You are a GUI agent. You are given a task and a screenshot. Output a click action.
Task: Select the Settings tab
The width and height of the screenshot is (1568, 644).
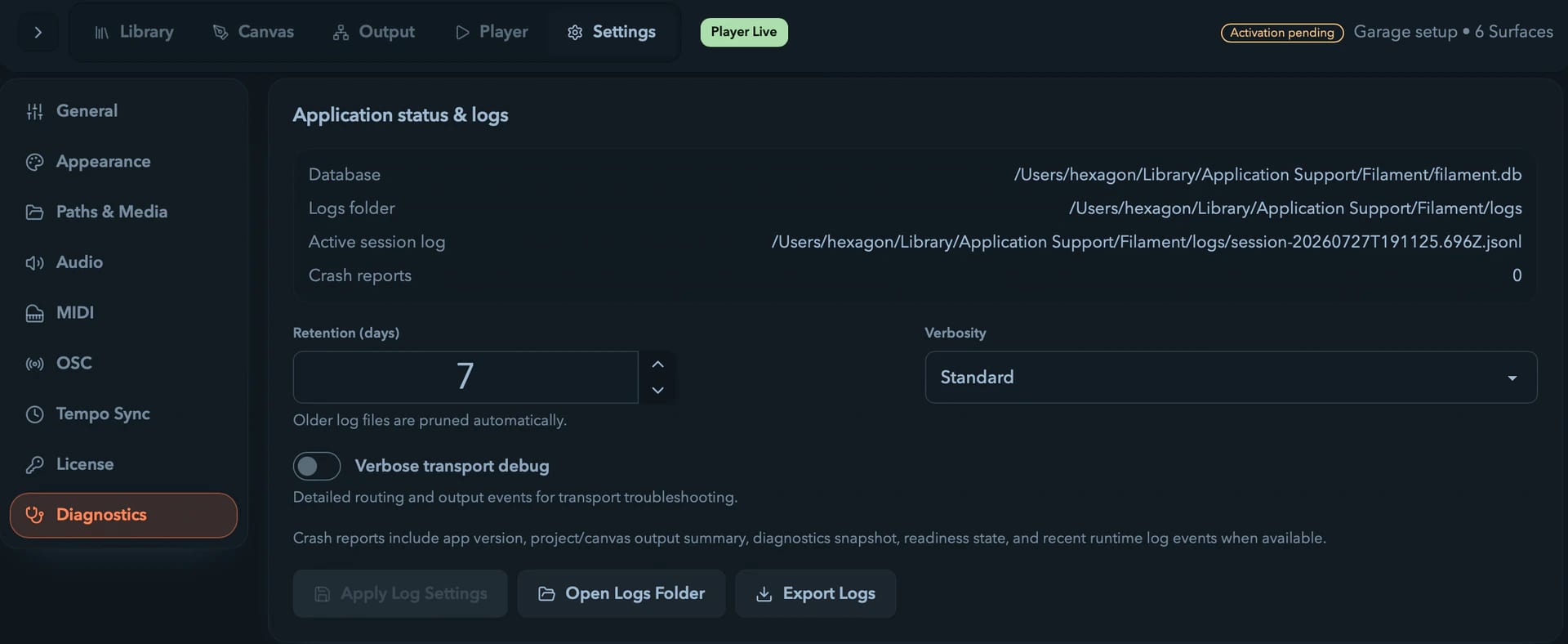(612, 32)
